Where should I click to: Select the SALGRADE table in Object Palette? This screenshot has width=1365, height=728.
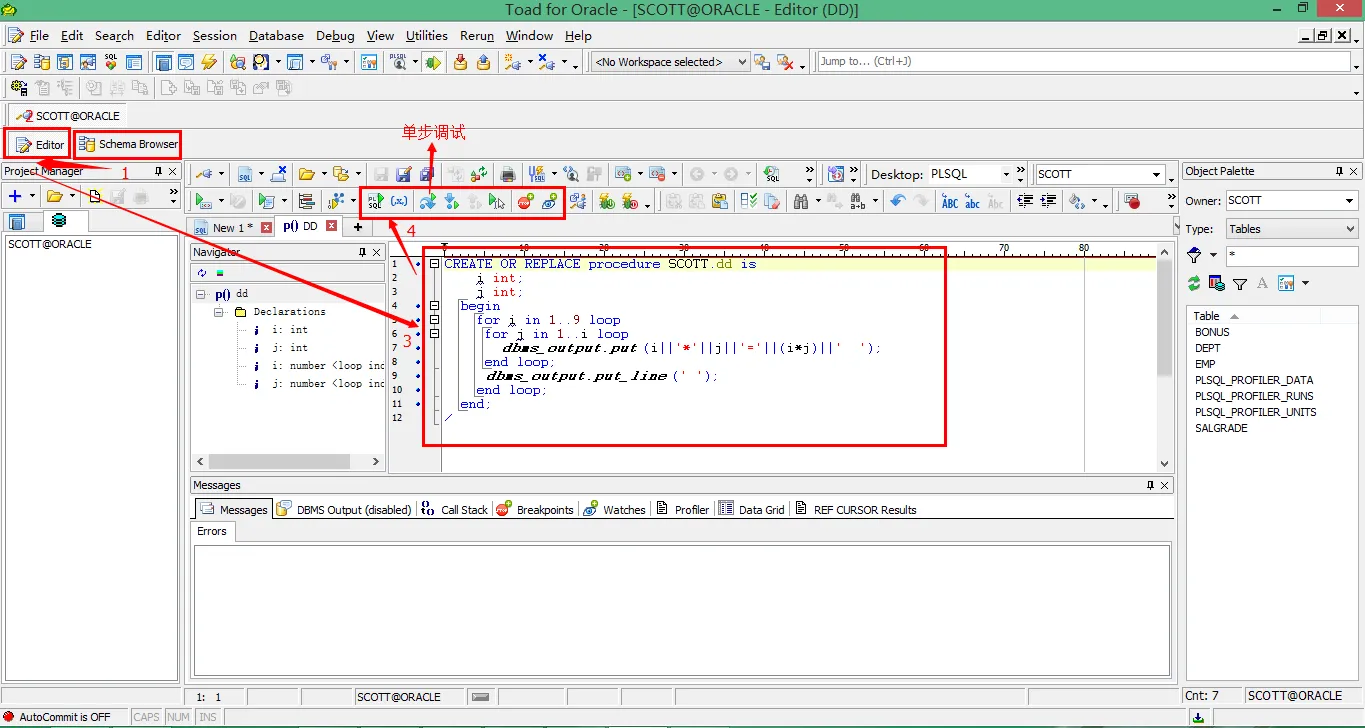[1221, 428]
